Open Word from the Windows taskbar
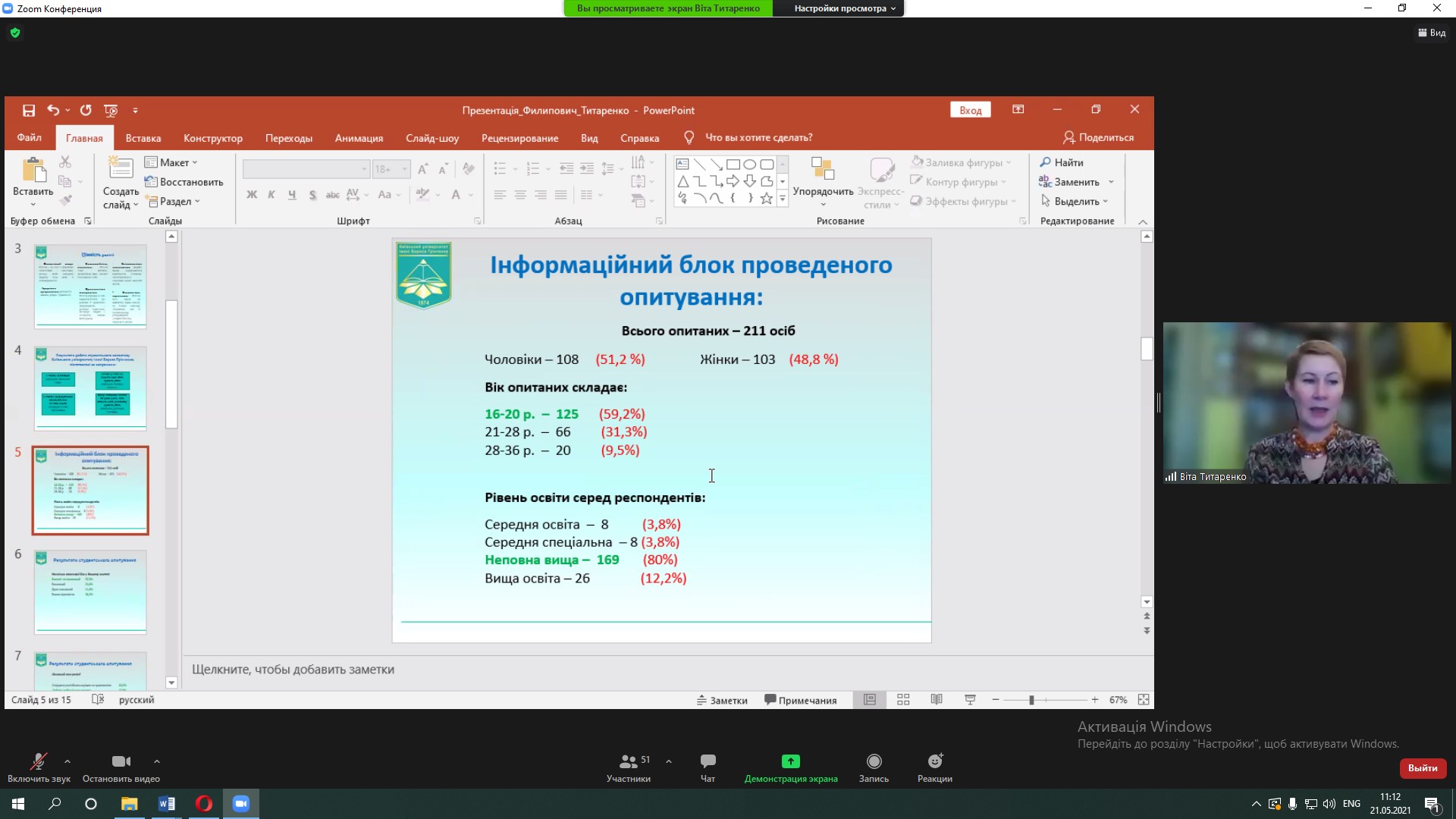The height and width of the screenshot is (819, 1456). point(167,804)
